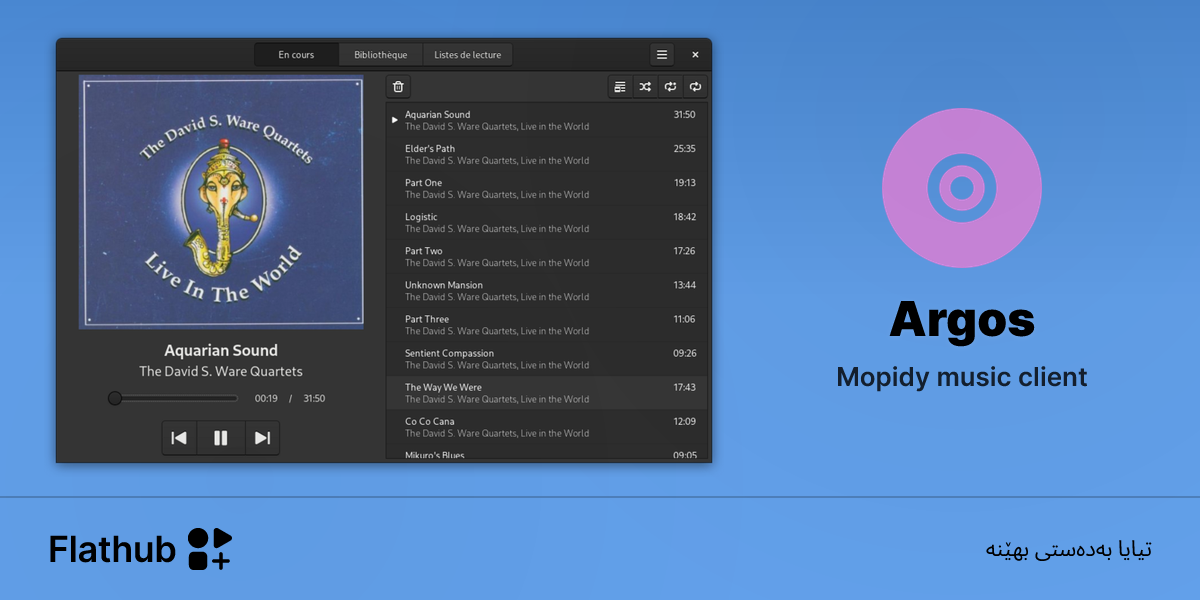
Task: Pick the Co Co Cana track
Action: pyautogui.click(x=547, y=426)
